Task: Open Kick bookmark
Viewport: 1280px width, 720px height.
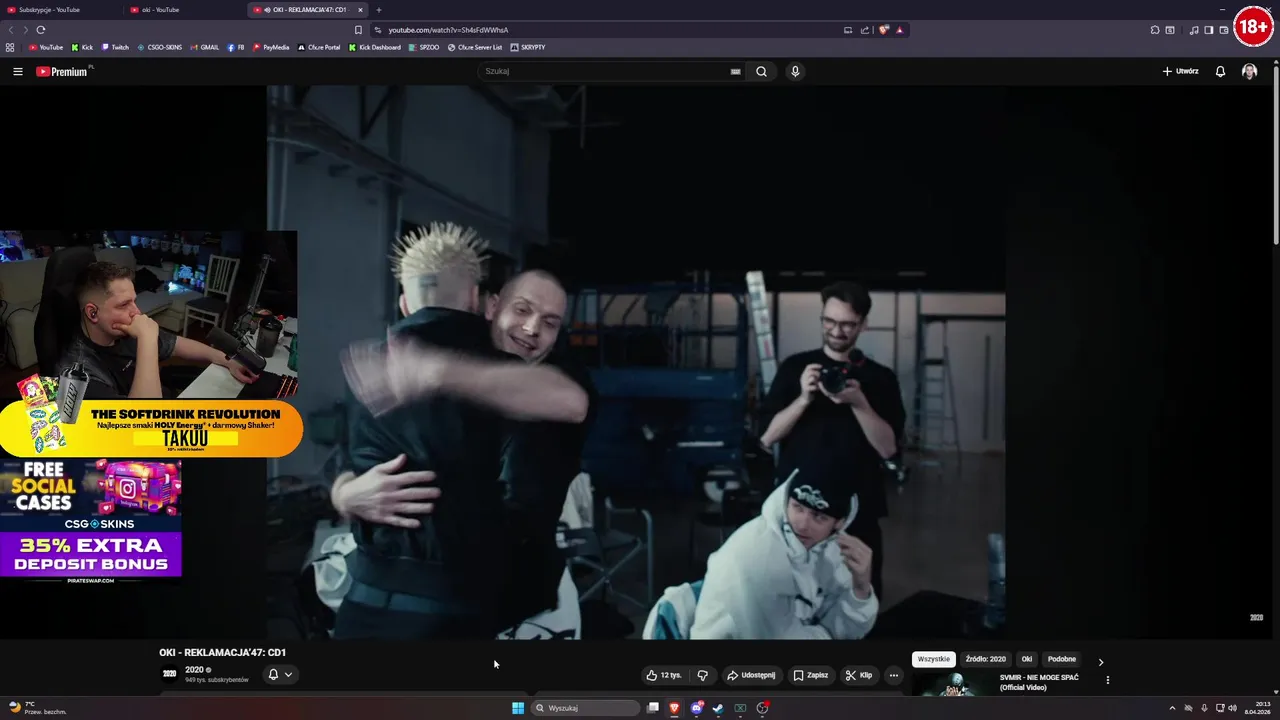Action: point(82,47)
